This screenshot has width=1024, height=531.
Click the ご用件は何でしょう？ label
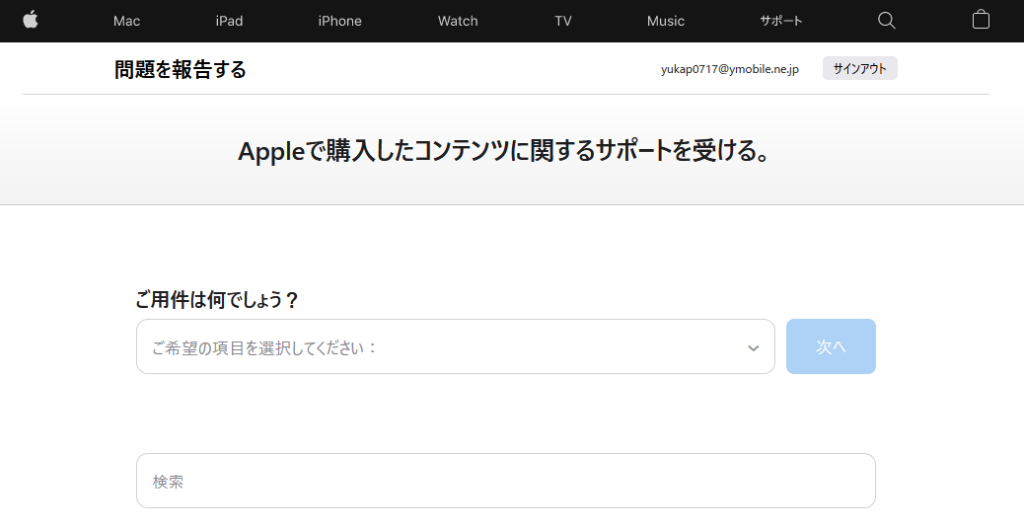coord(217,300)
